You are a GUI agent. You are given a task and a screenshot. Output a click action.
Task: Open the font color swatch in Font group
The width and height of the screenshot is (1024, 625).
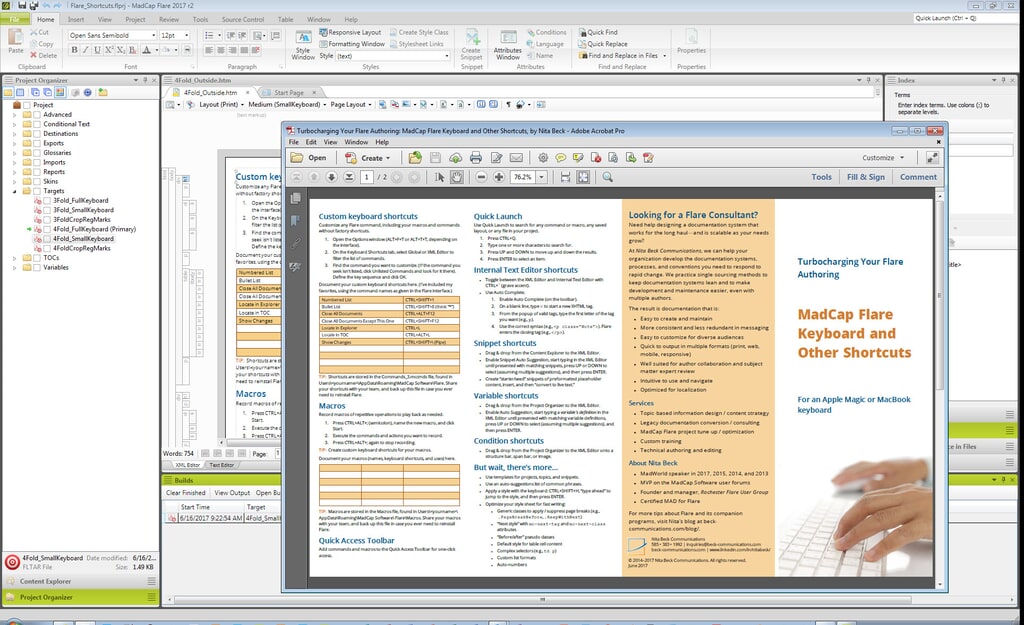[147, 50]
